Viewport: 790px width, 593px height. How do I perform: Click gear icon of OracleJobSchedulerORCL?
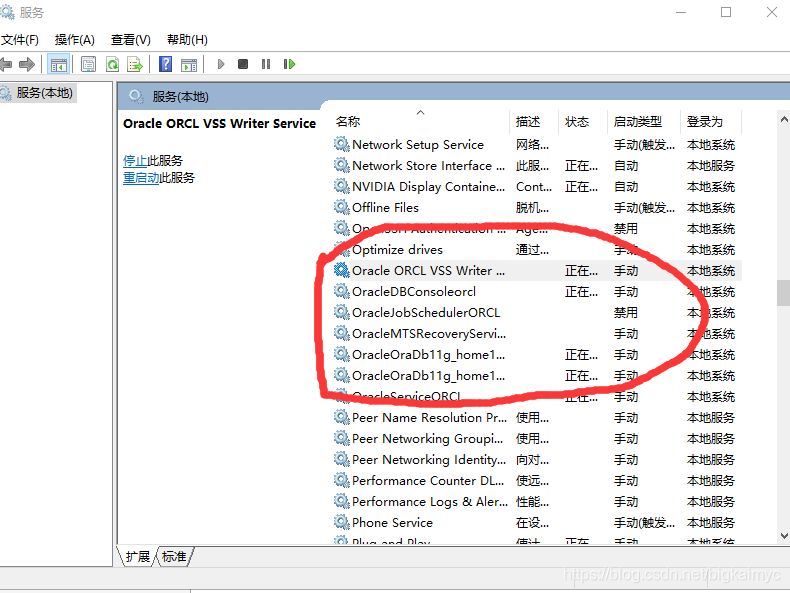pyautogui.click(x=342, y=312)
